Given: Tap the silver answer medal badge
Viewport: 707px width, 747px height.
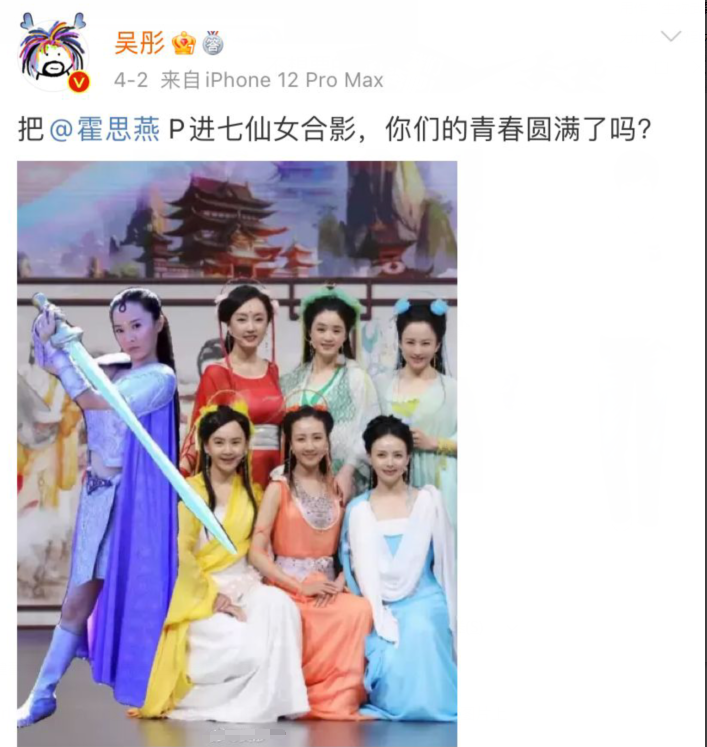Looking at the screenshot, I should [x=213, y=43].
